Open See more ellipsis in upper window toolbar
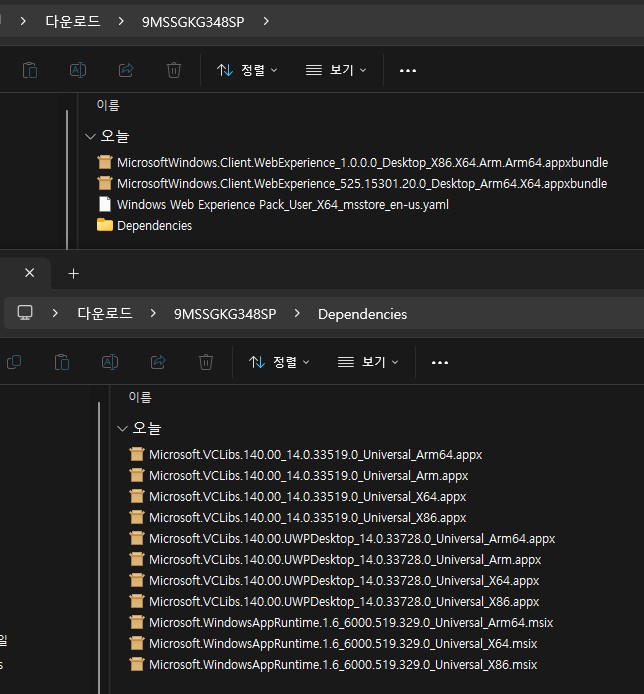The height and width of the screenshot is (694, 644). coord(408,70)
